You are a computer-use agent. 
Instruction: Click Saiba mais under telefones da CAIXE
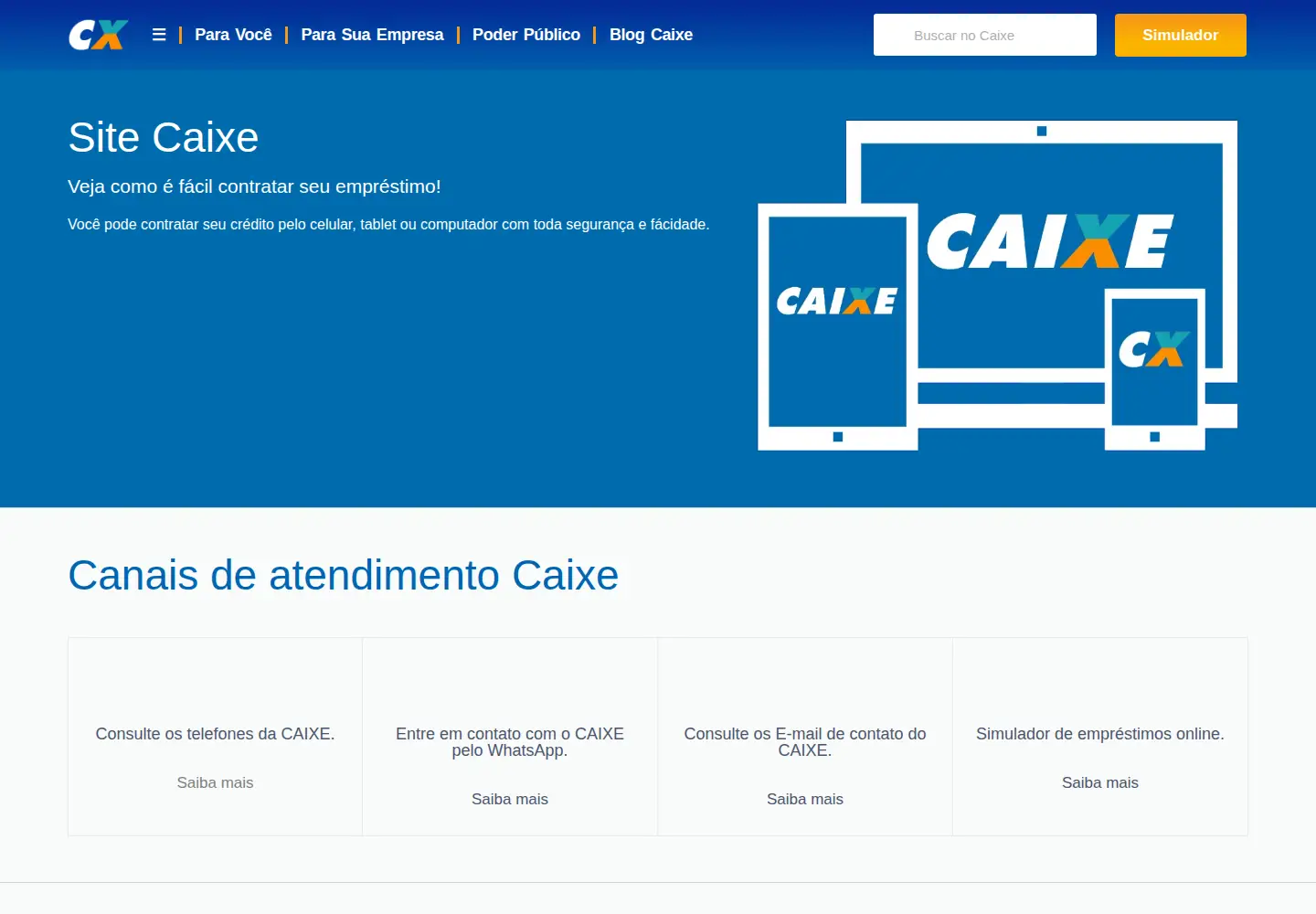point(215,782)
